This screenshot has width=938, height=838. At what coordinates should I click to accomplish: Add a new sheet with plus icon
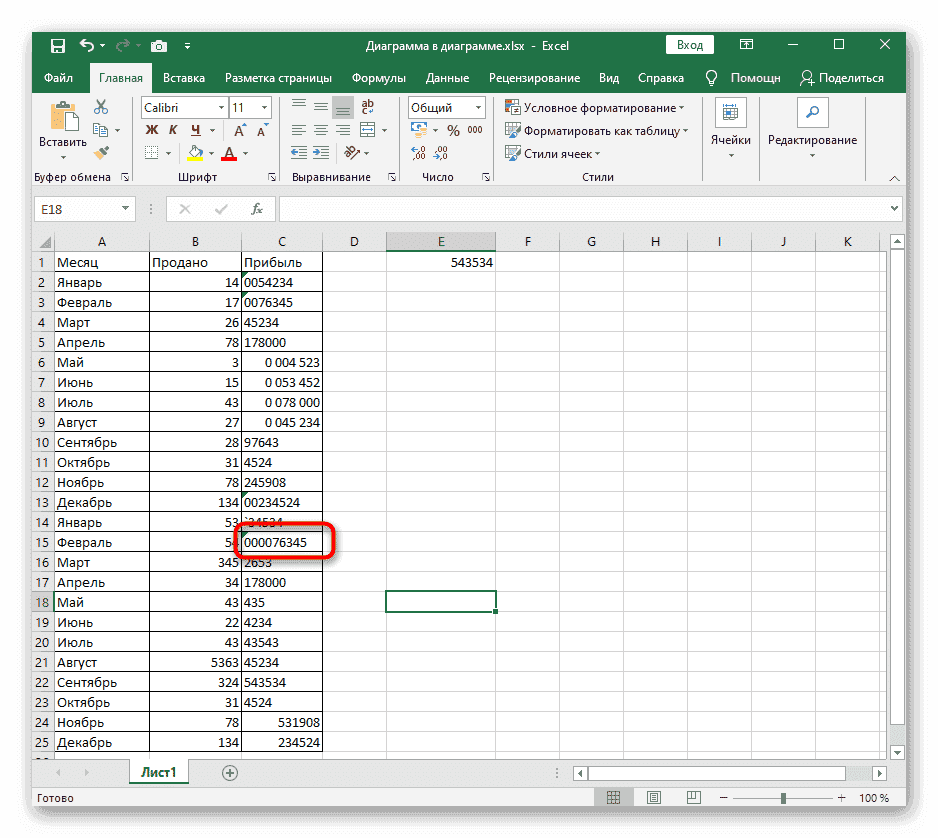click(230, 772)
